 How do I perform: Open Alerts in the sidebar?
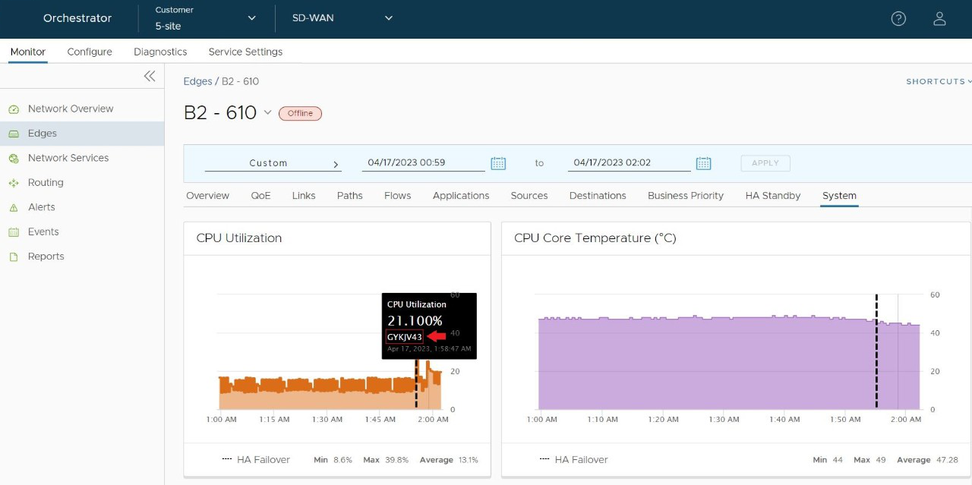point(41,207)
